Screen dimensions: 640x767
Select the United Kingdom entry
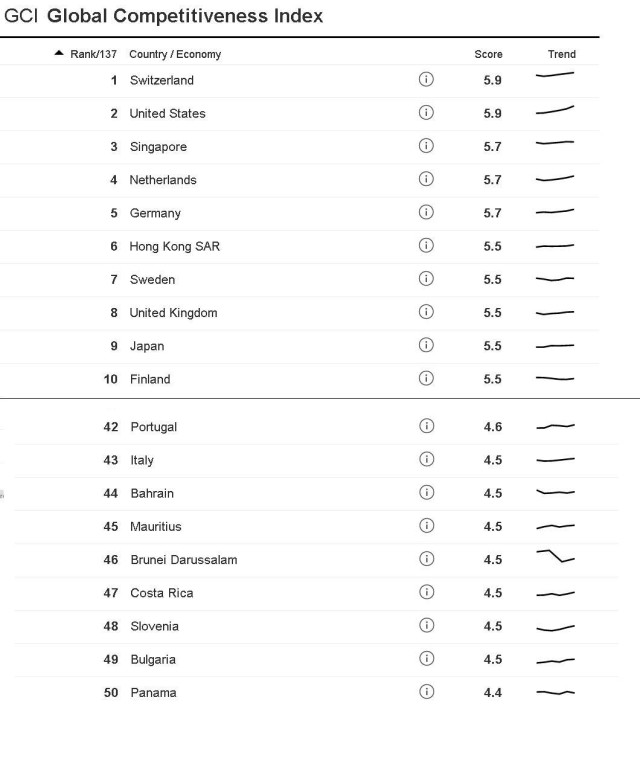(x=173, y=313)
